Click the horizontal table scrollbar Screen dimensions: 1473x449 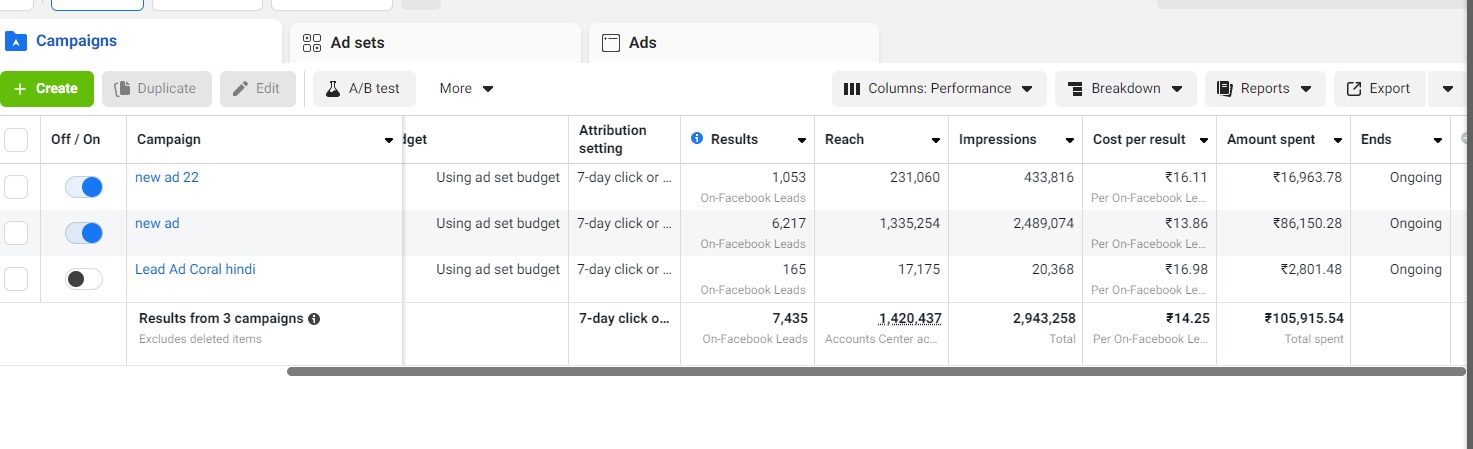pyautogui.click(x=875, y=371)
